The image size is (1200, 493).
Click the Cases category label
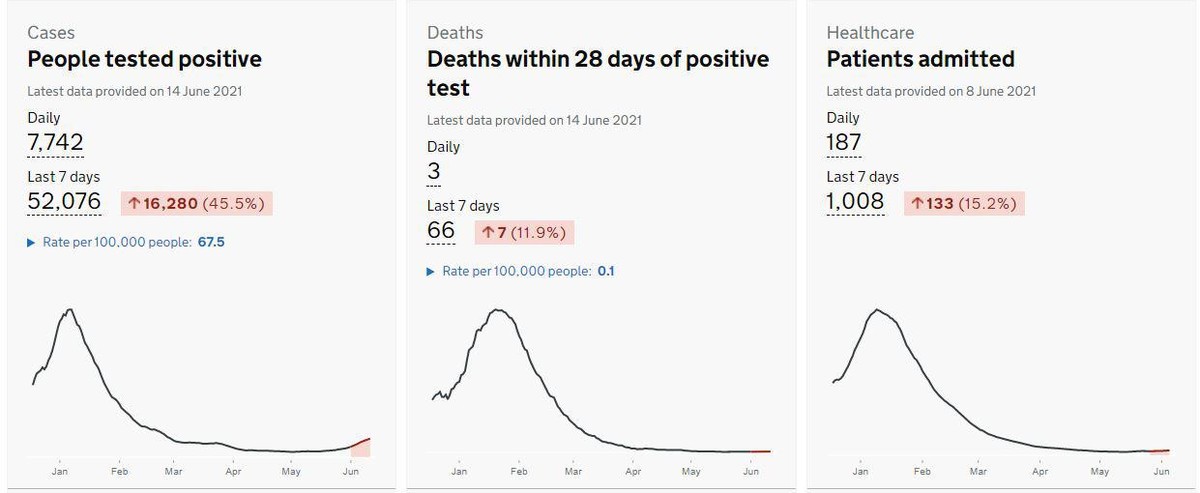51,33
